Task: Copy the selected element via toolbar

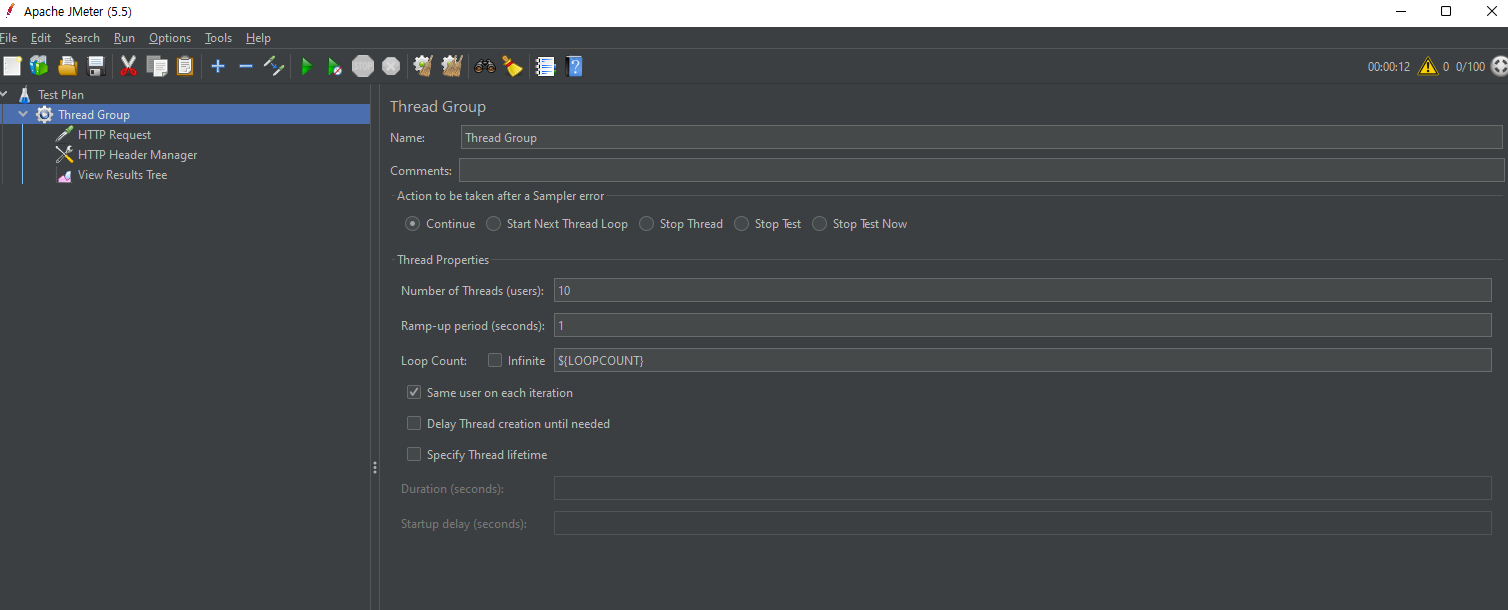Action: tap(157, 66)
